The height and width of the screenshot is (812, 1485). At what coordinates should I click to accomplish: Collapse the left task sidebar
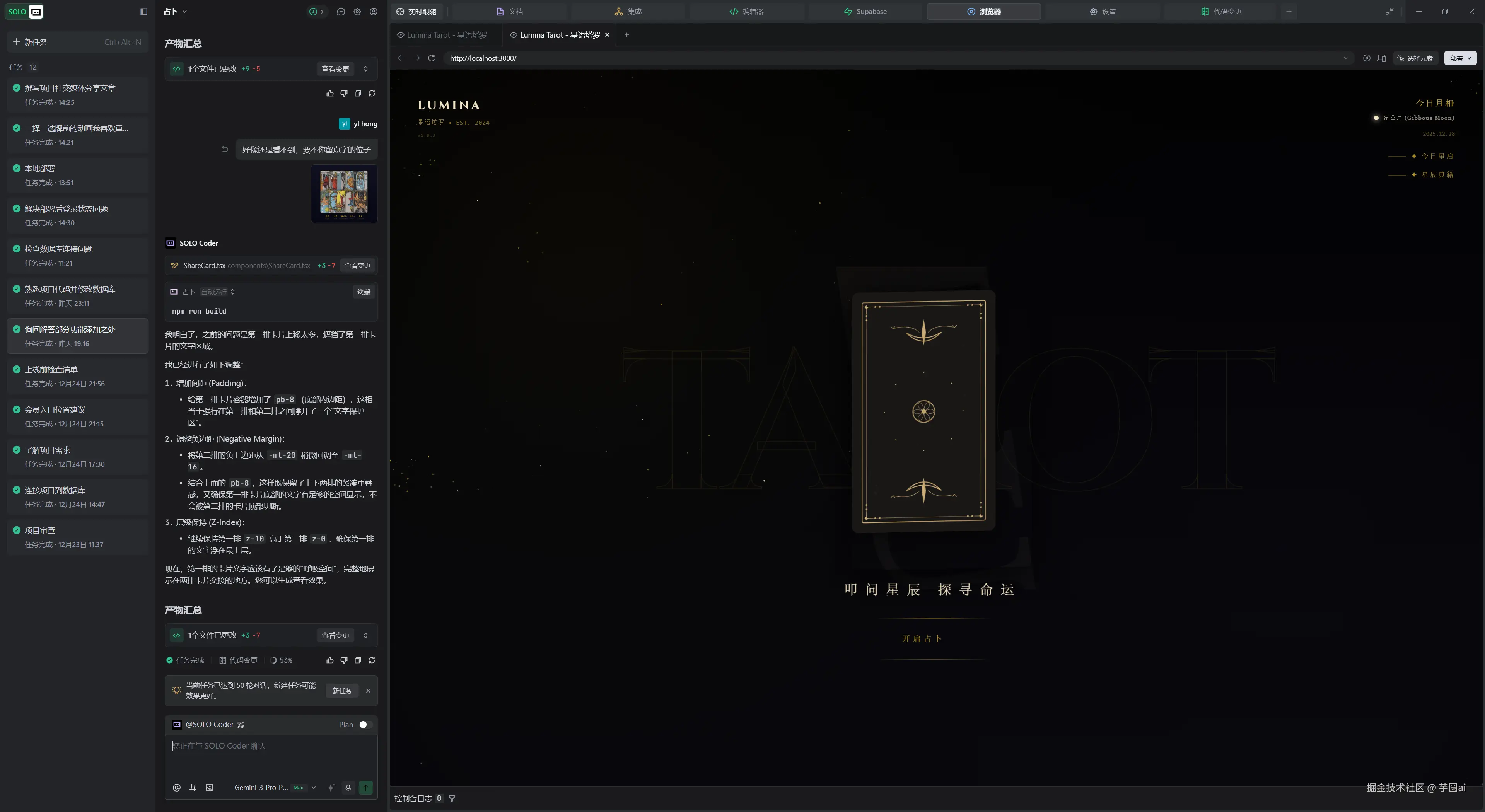(x=143, y=12)
